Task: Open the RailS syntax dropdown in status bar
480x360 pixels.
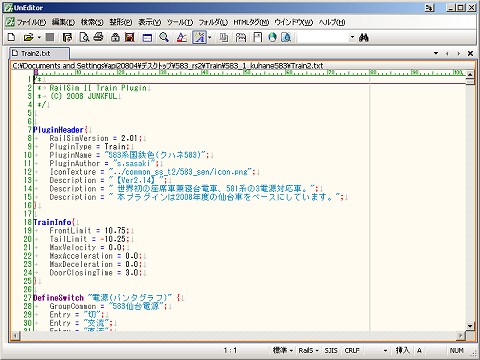Action: 308,350
